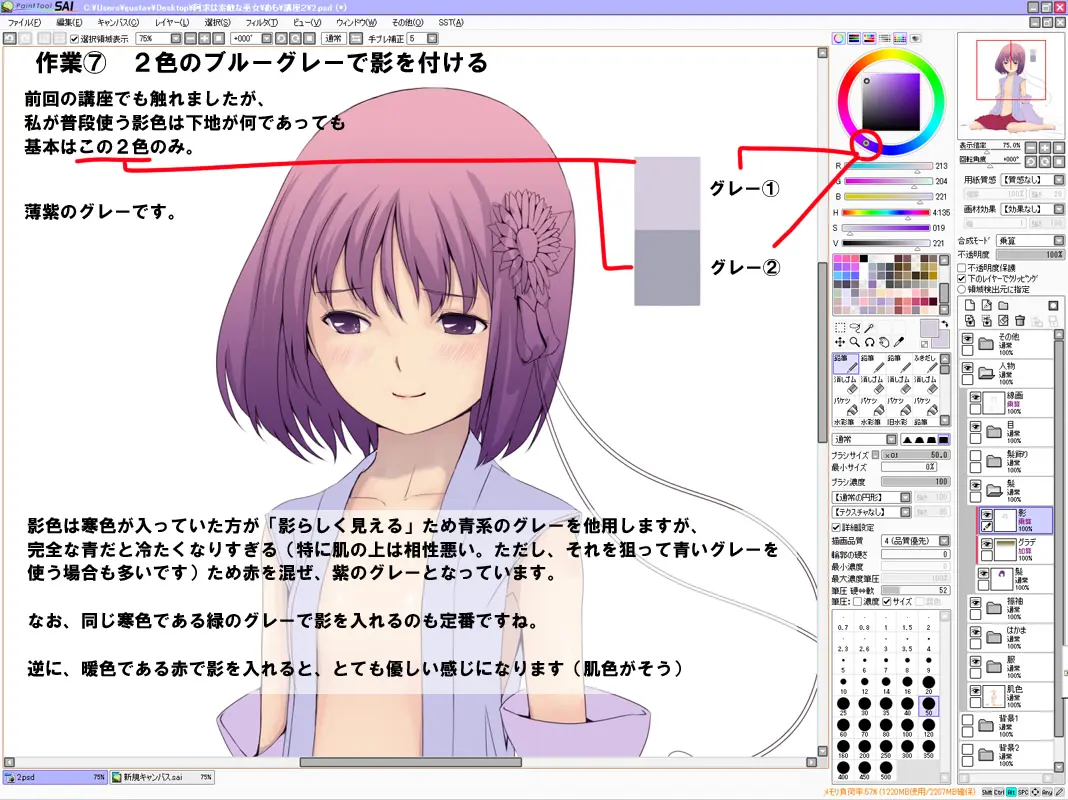
Task: Zoom out with navigator minus button
Action: click(x=1031, y=147)
